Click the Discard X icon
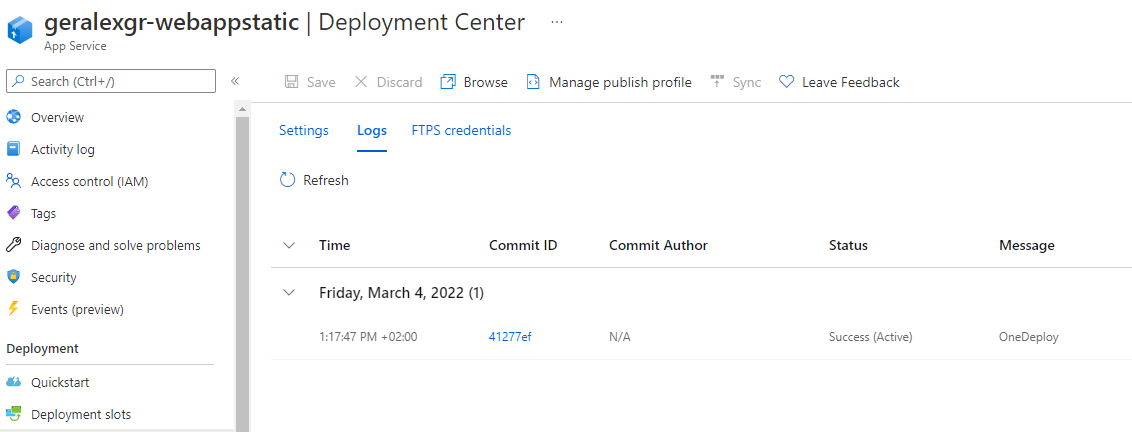1132x432 pixels. click(x=361, y=82)
